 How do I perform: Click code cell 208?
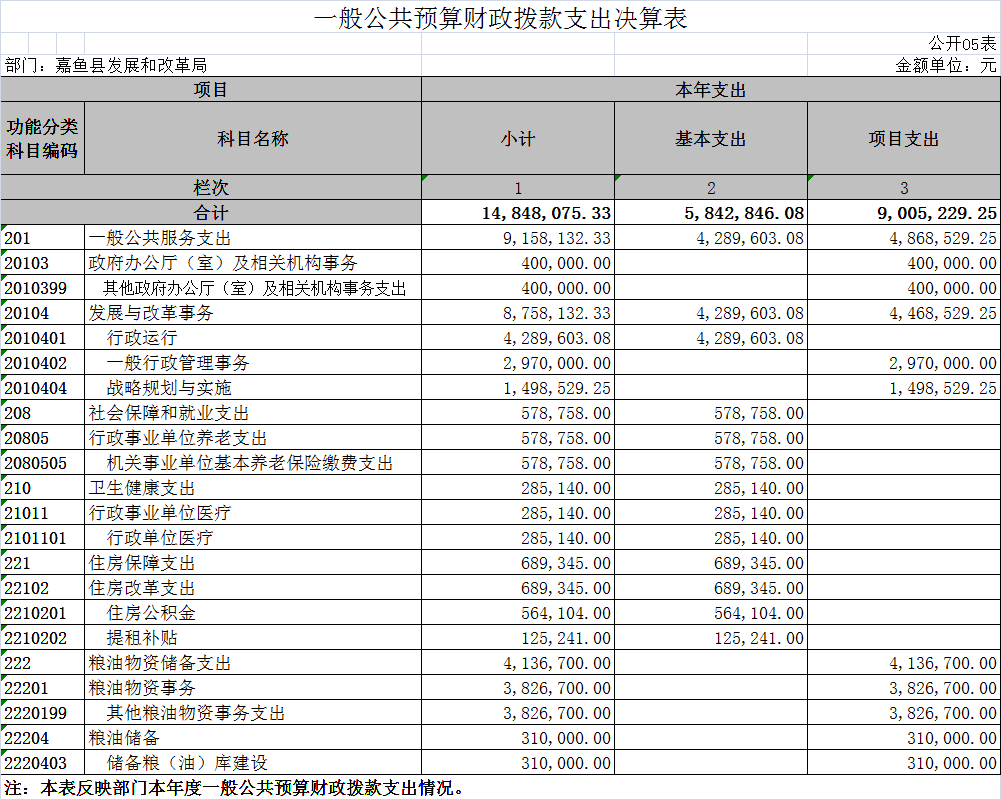coord(42,412)
